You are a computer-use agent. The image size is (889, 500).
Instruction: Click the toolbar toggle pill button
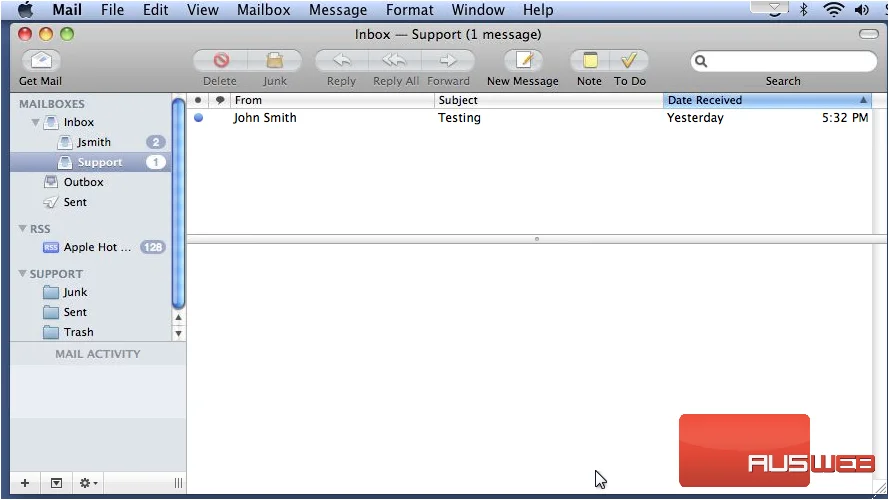(869, 34)
